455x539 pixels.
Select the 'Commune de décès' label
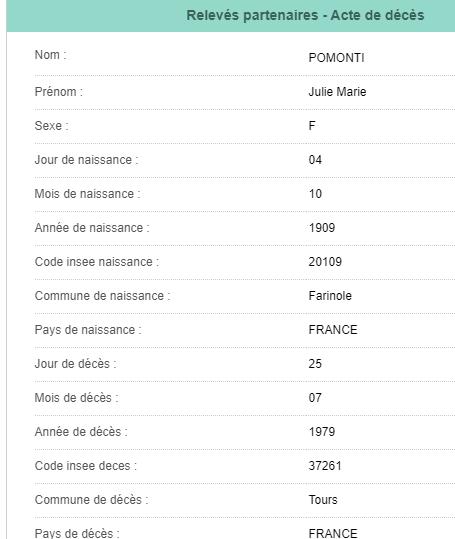click(x=91, y=500)
